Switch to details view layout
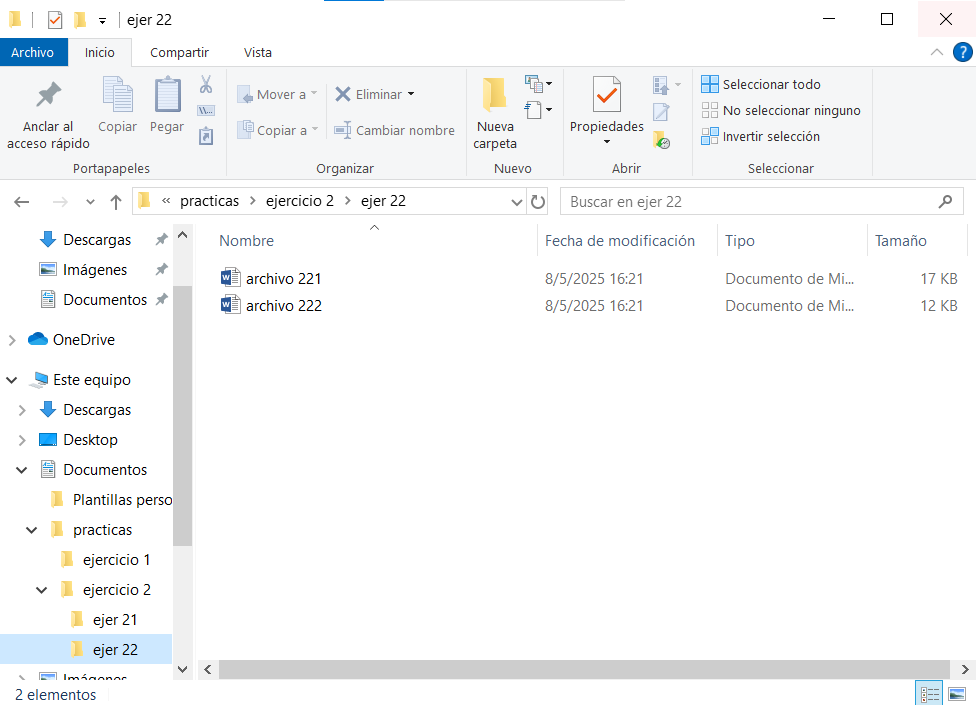The image size is (977, 705). (x=929, y=694)
